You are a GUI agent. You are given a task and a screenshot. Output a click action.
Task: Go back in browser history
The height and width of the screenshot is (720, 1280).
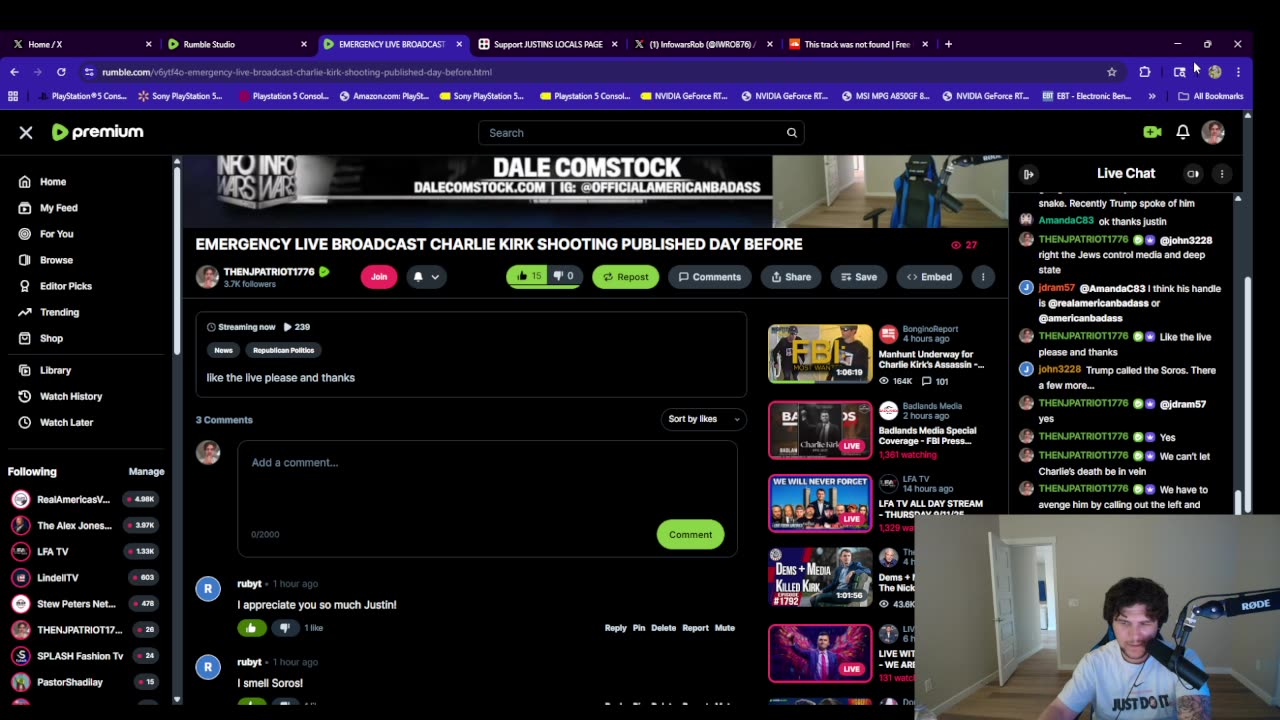14,72
